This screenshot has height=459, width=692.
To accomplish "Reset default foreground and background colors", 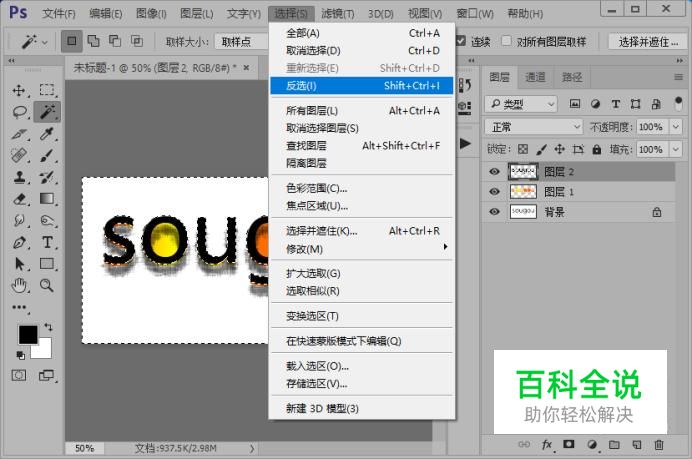I will tap(20, 355).
